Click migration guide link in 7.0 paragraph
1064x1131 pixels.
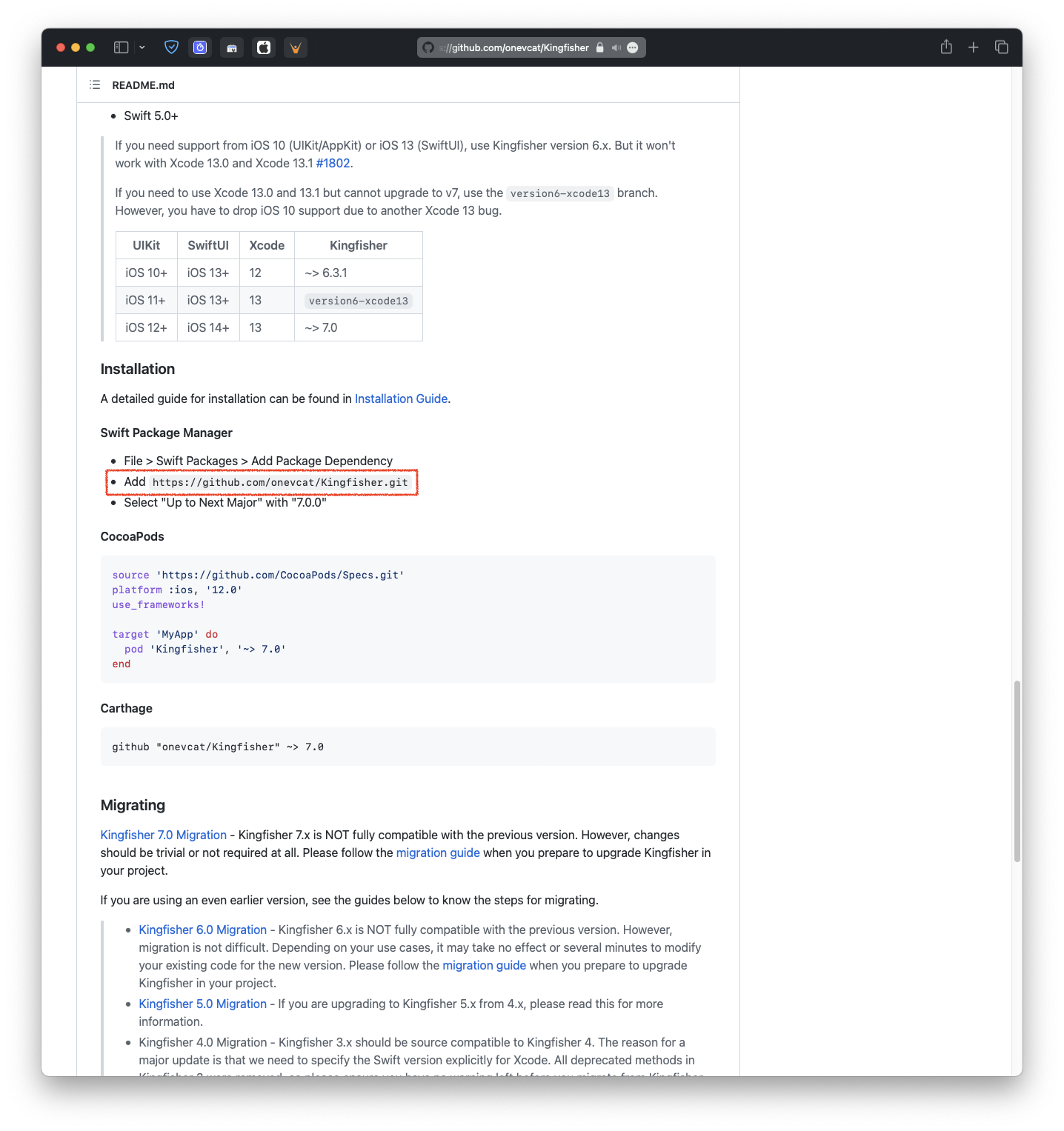[x=438, y=853]
